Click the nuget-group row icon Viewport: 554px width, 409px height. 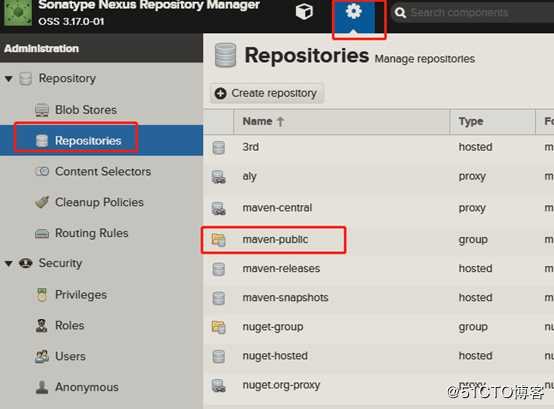click(x=219, y=327)
